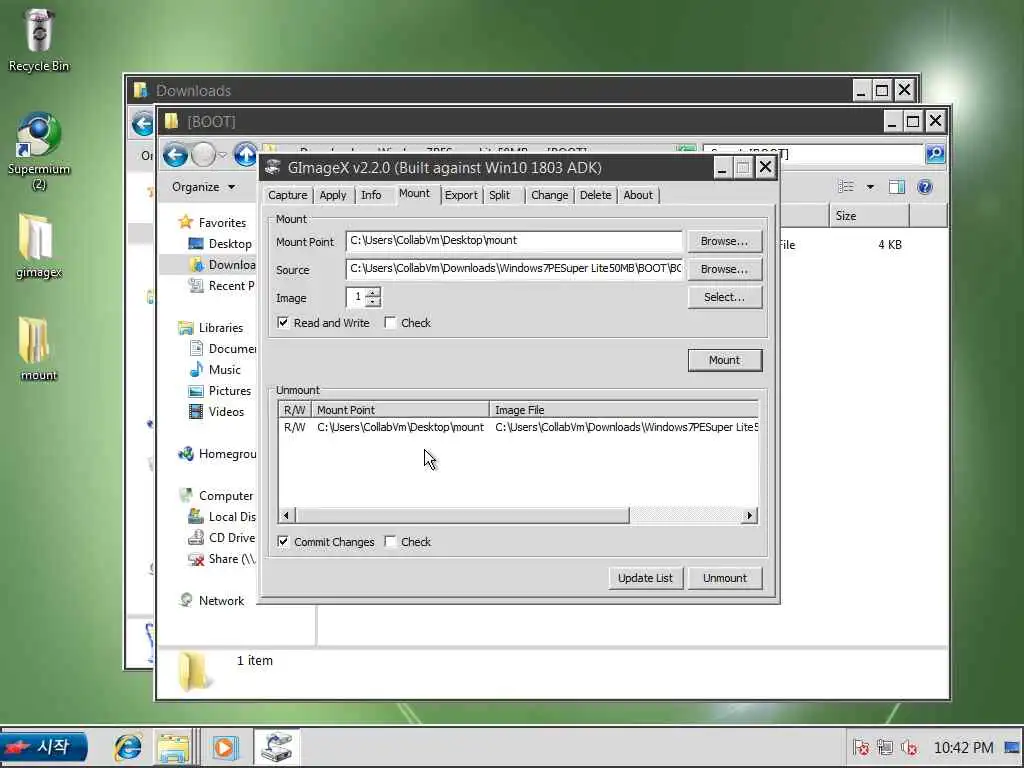The height and width of the screenshot is (768, 1024).
Task: Click the GImageX taskbar button
Action: [276, 747]
